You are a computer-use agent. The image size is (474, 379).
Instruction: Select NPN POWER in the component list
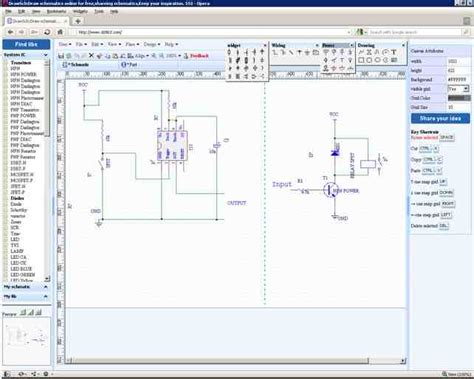[x=24, y=74]
